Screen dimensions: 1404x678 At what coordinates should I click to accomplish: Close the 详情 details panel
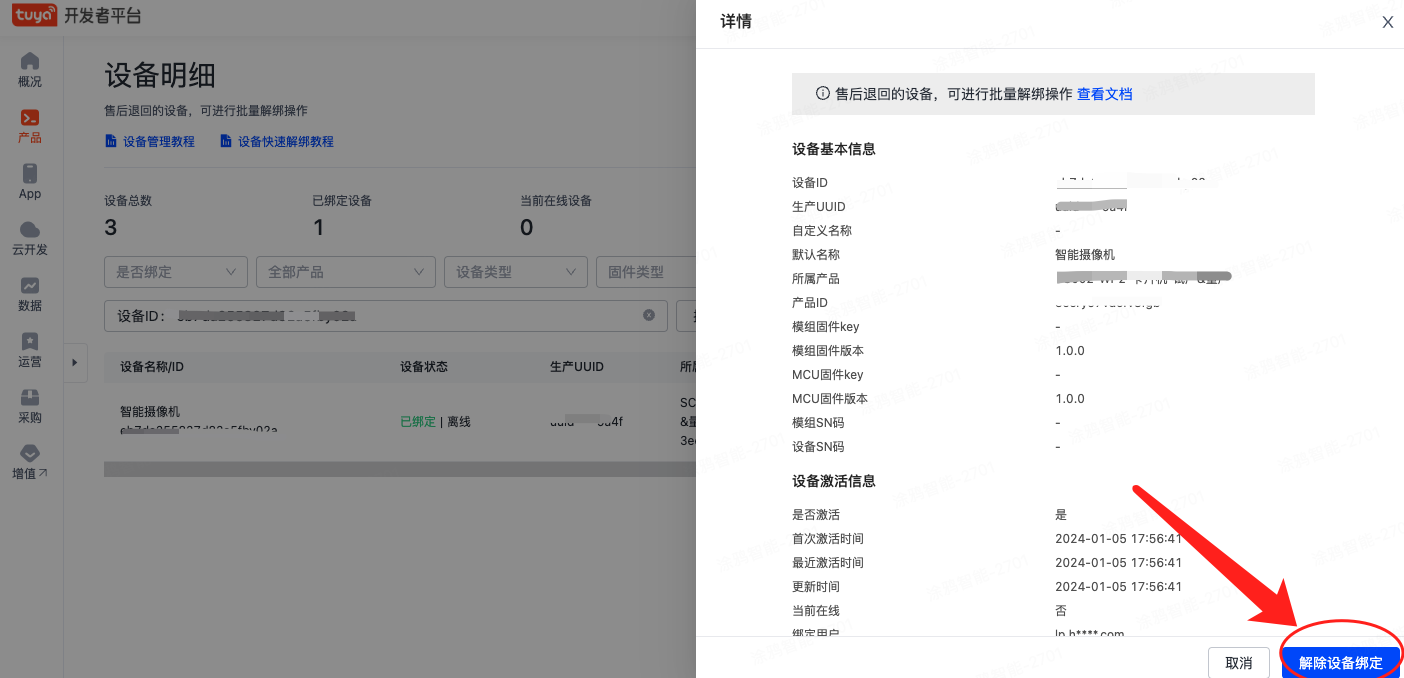click(x=1387, y=22)
